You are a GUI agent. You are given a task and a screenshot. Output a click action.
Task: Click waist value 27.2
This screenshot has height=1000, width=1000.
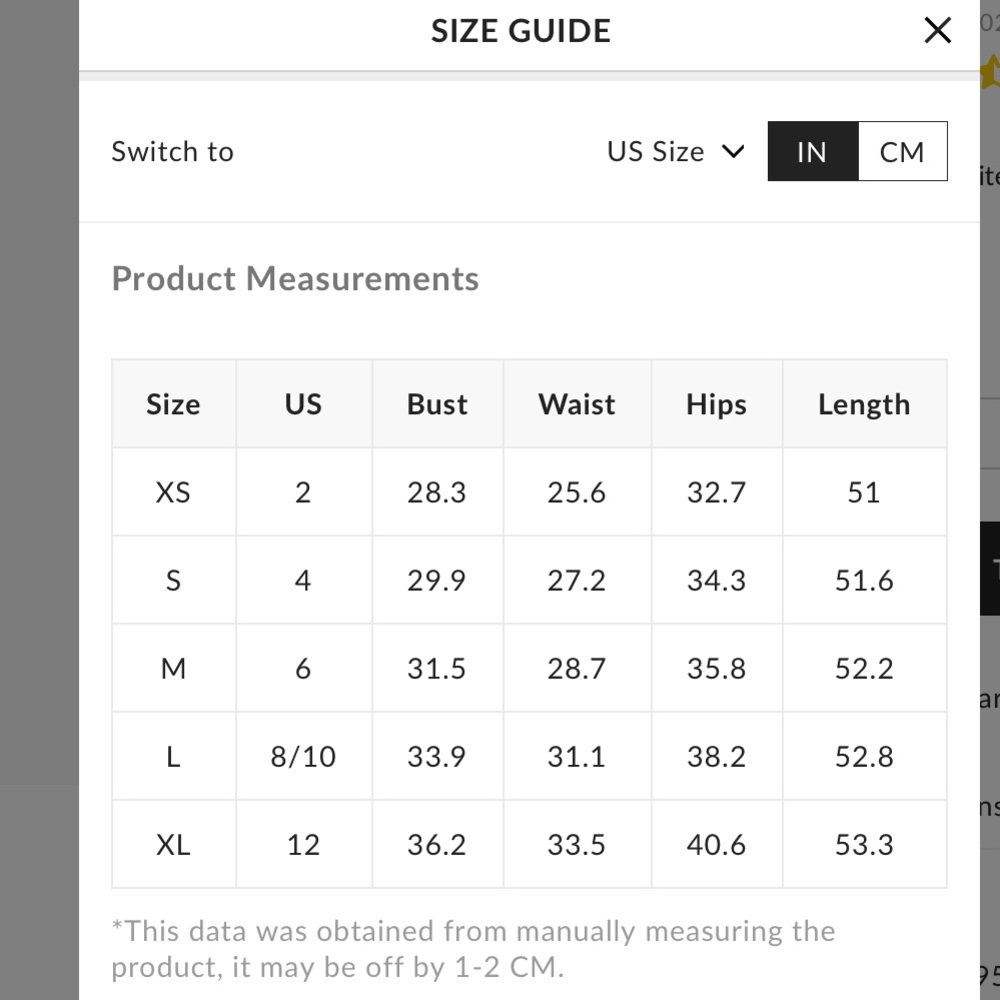[577, 580]
